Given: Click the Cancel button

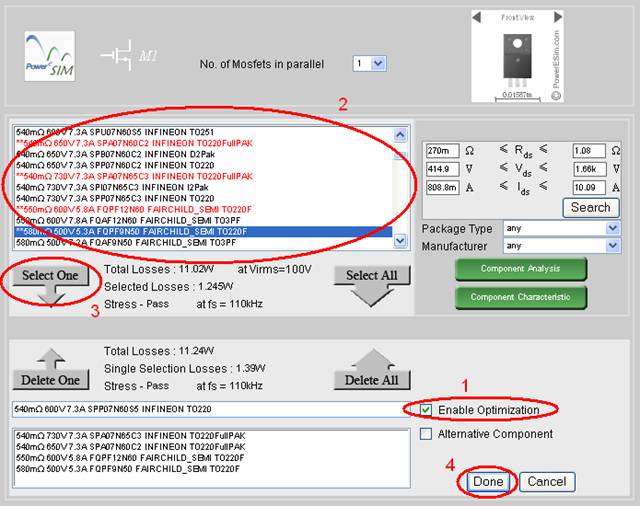Looking at the screenshot, I should coord(547,482).
